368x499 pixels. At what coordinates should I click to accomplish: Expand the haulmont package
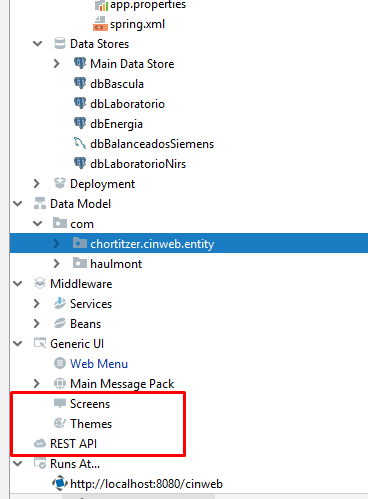coord(57,263)
